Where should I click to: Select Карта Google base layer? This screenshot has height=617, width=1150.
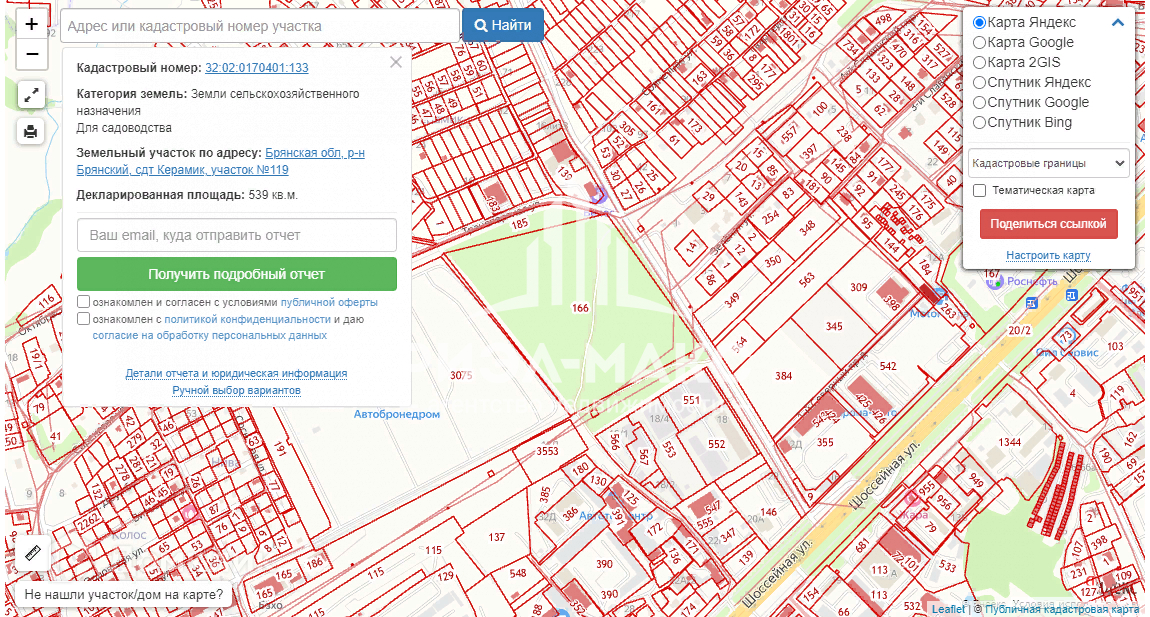[980, 43]
